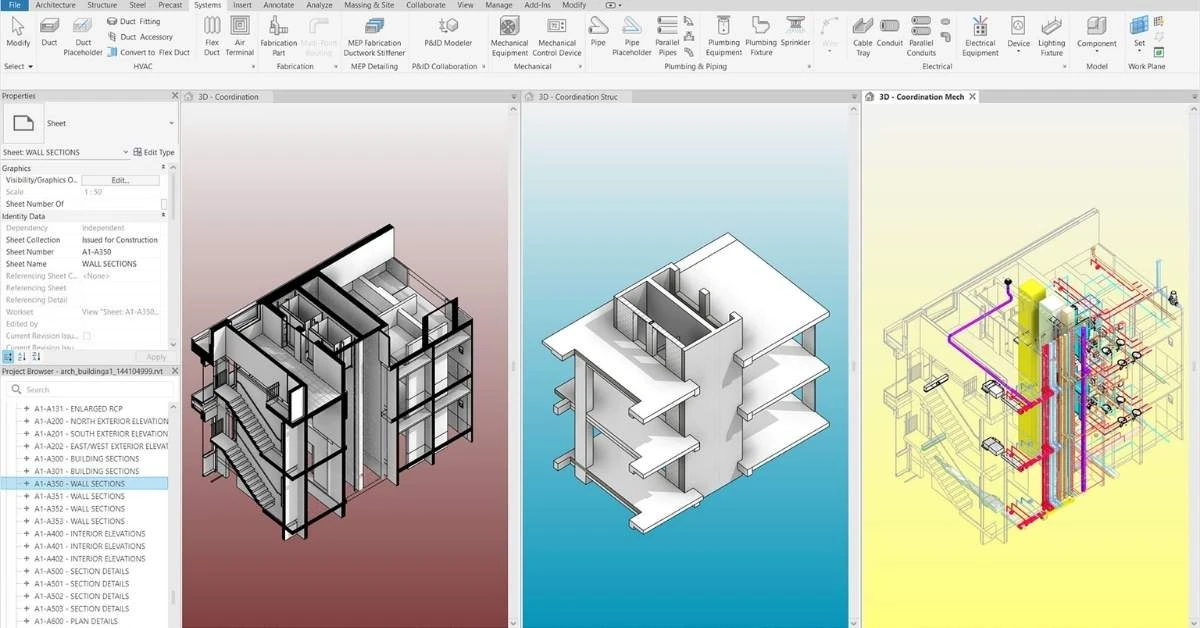
Task: Click Edit for Visibility/Graphics Overrides
Action: (120, 181)
